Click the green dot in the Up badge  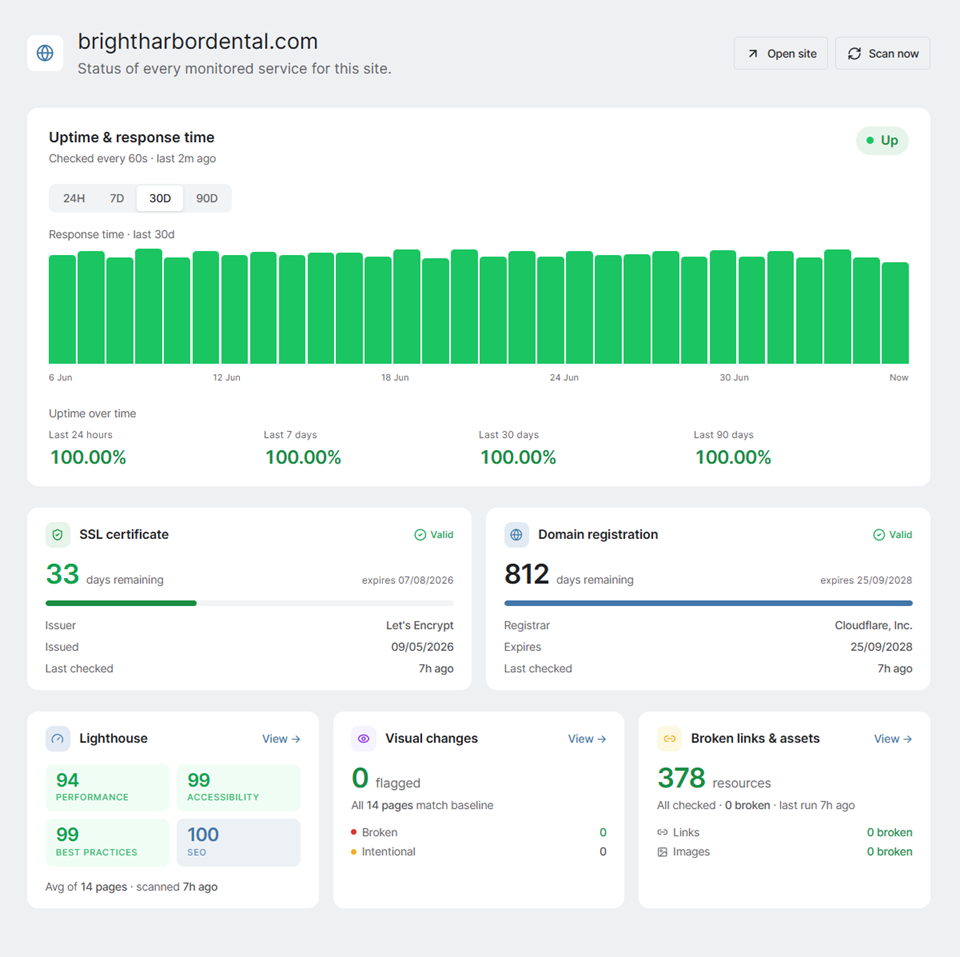coord(869,140)
